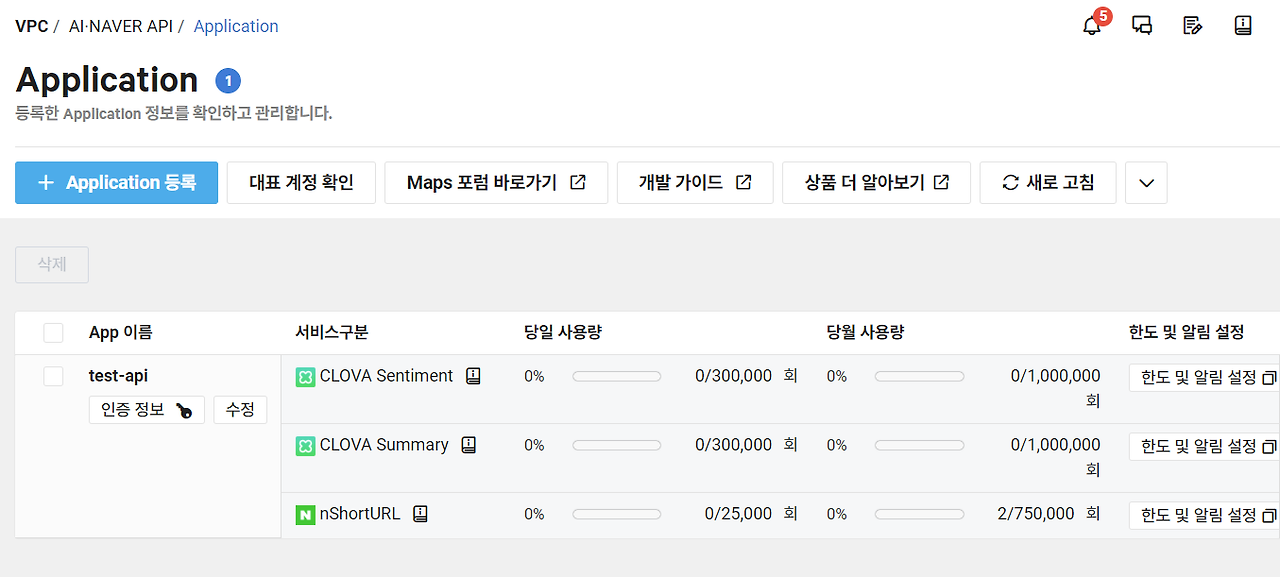This screenshot has width=1280, height=577.
Task: Refresh with the 새로 고침 button
Action: point(1048,183)
